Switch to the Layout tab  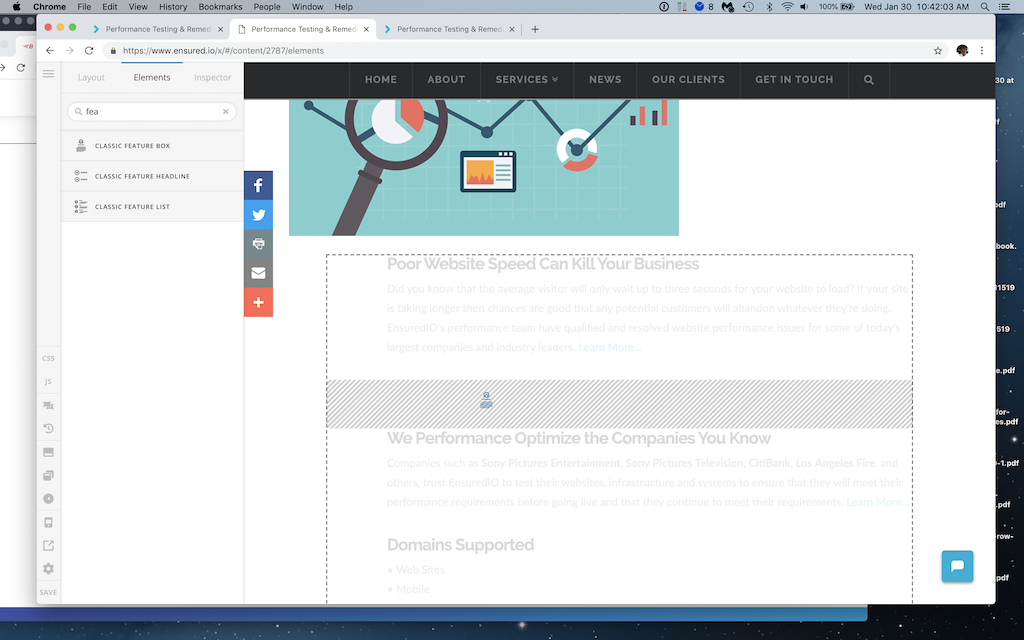(91, 77)
